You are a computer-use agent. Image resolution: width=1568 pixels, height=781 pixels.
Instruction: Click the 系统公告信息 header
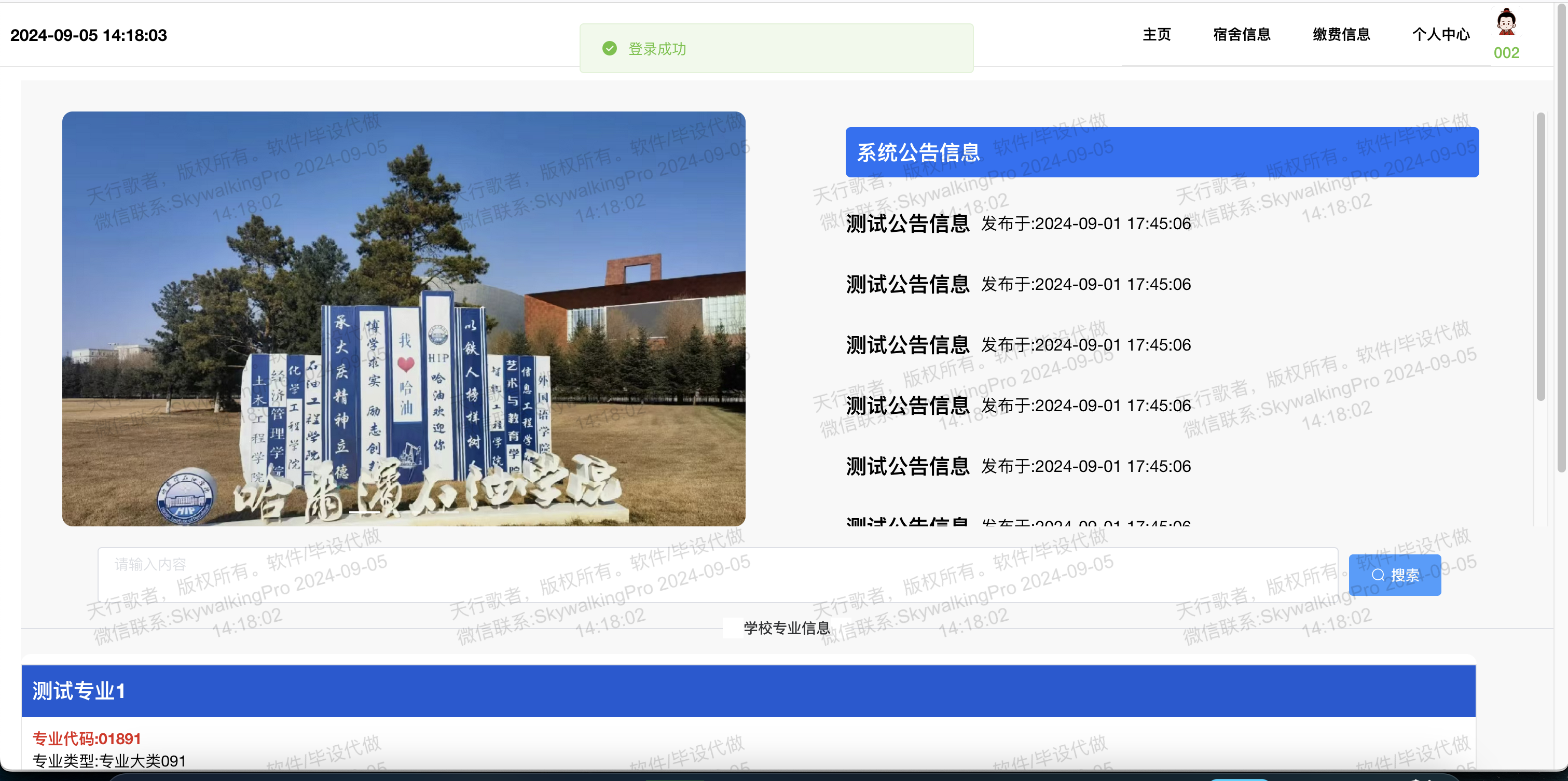point(1162,152)
